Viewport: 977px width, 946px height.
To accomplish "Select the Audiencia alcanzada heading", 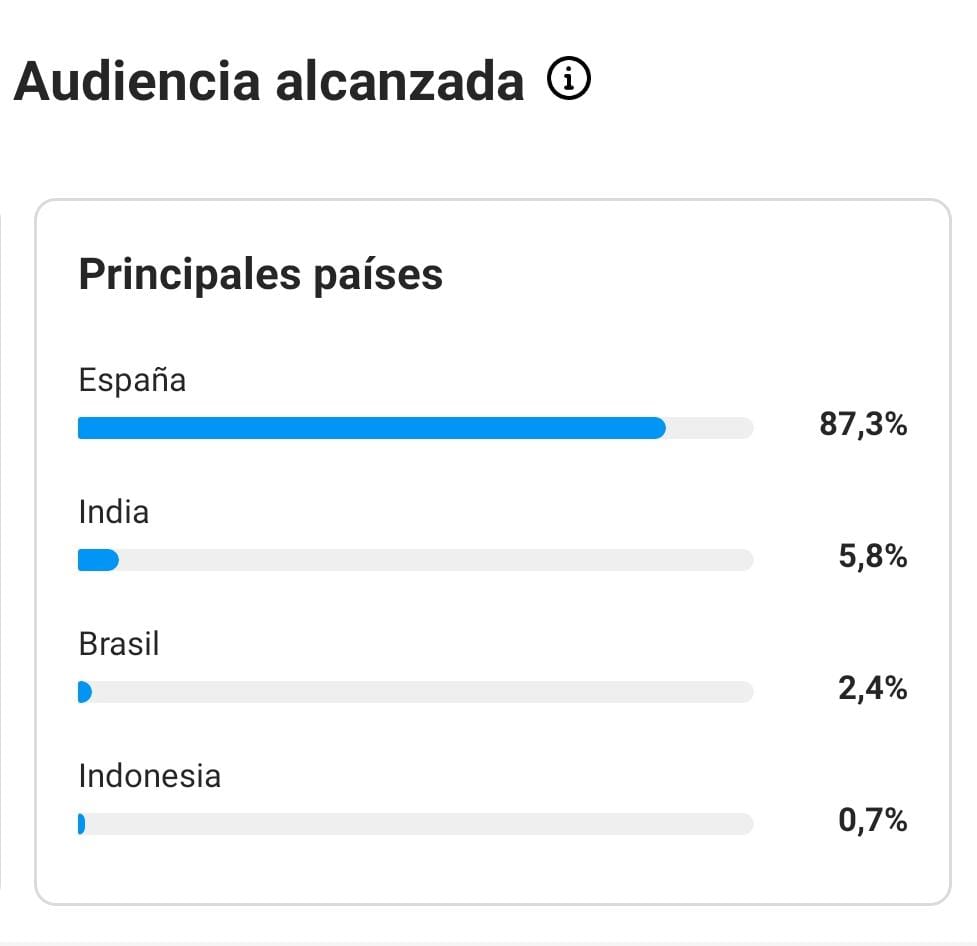I will 269,81.
